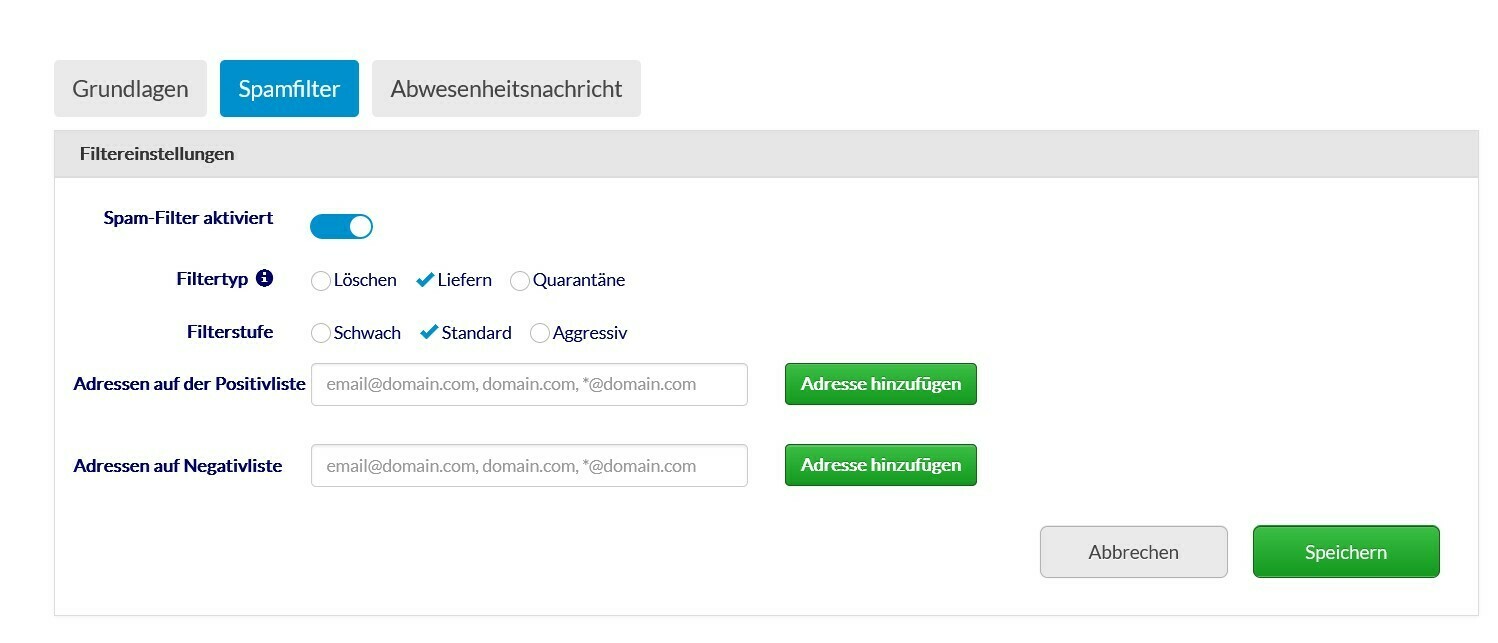This screenshot has width=1498, height=643.
Task: Open the Abwesenheitsnachricht tab
Action: click(x=506, y=88)
